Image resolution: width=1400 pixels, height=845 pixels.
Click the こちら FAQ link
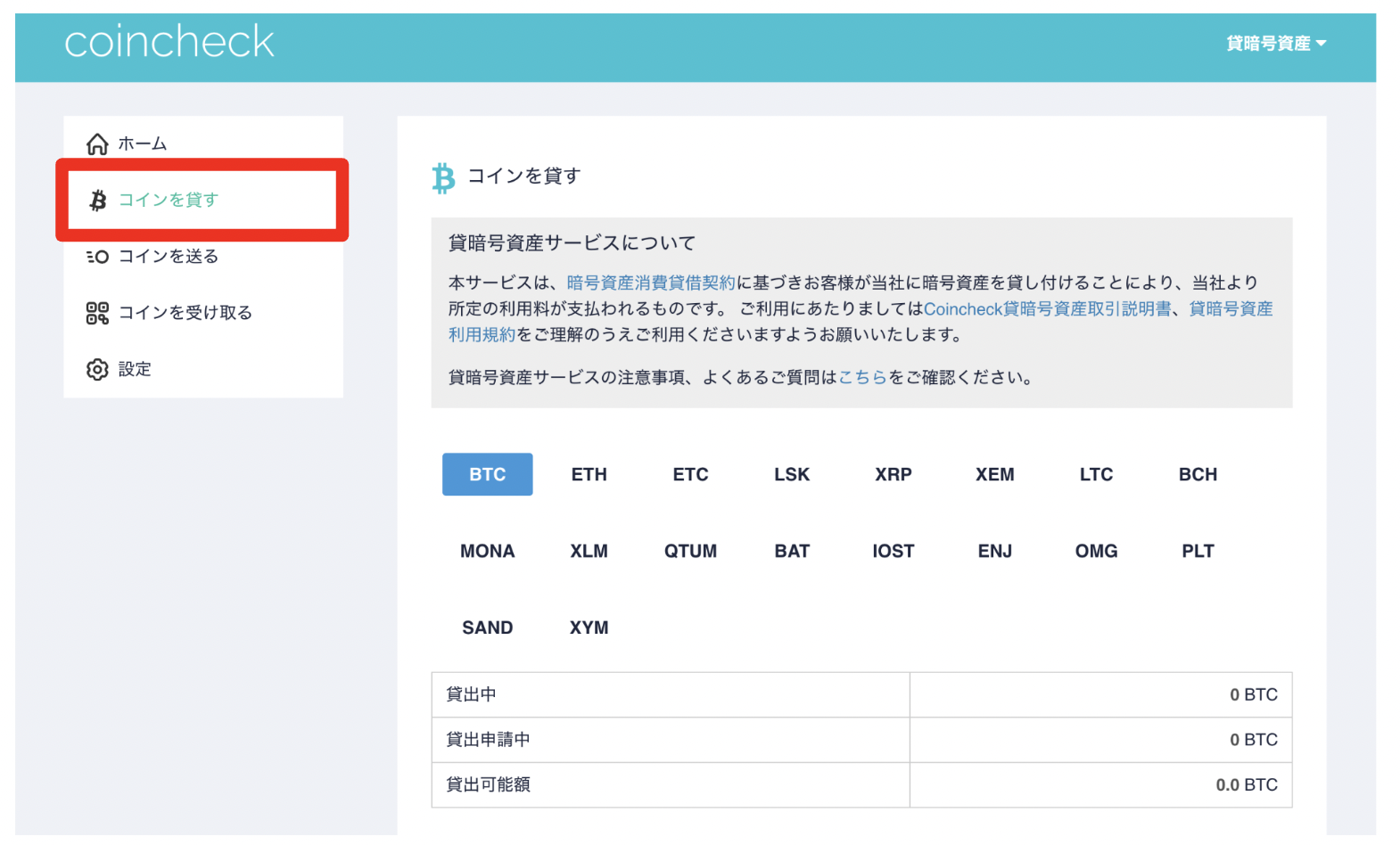[862, 377]
